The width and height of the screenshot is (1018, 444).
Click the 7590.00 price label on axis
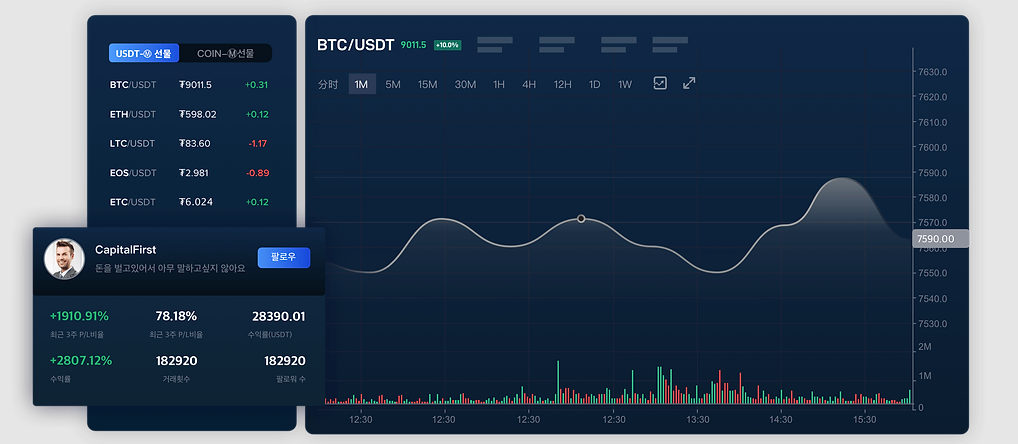coord(935,239)
